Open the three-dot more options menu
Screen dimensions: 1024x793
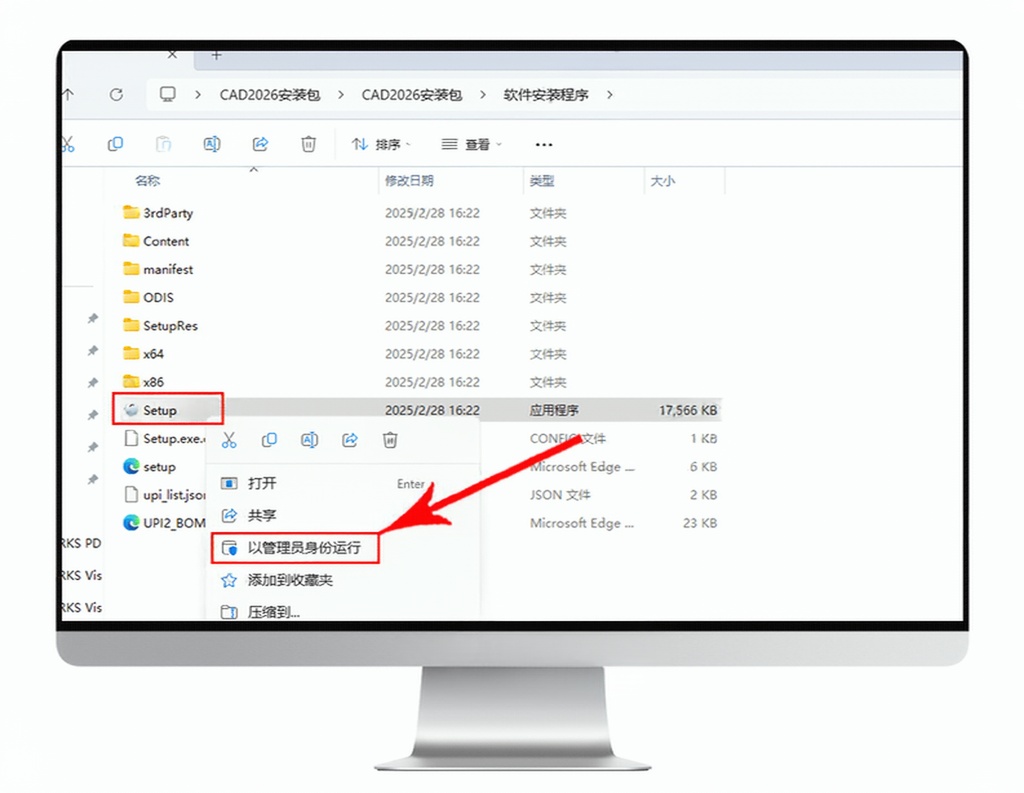(544, 144)
